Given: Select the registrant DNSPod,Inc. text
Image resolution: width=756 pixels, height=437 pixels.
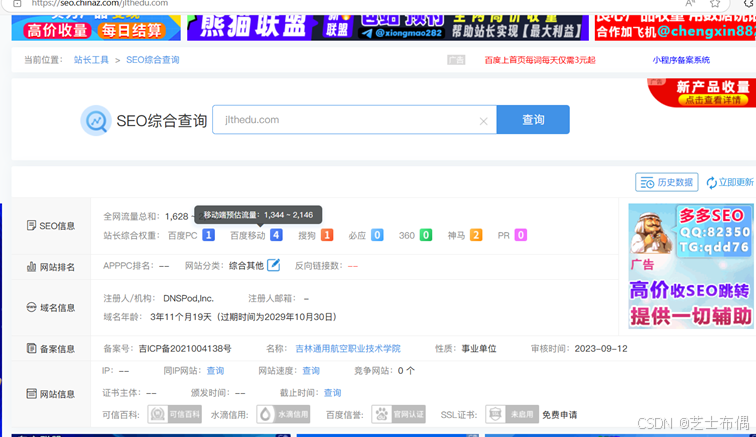Looking at the screenshot, I should (188, 299).
